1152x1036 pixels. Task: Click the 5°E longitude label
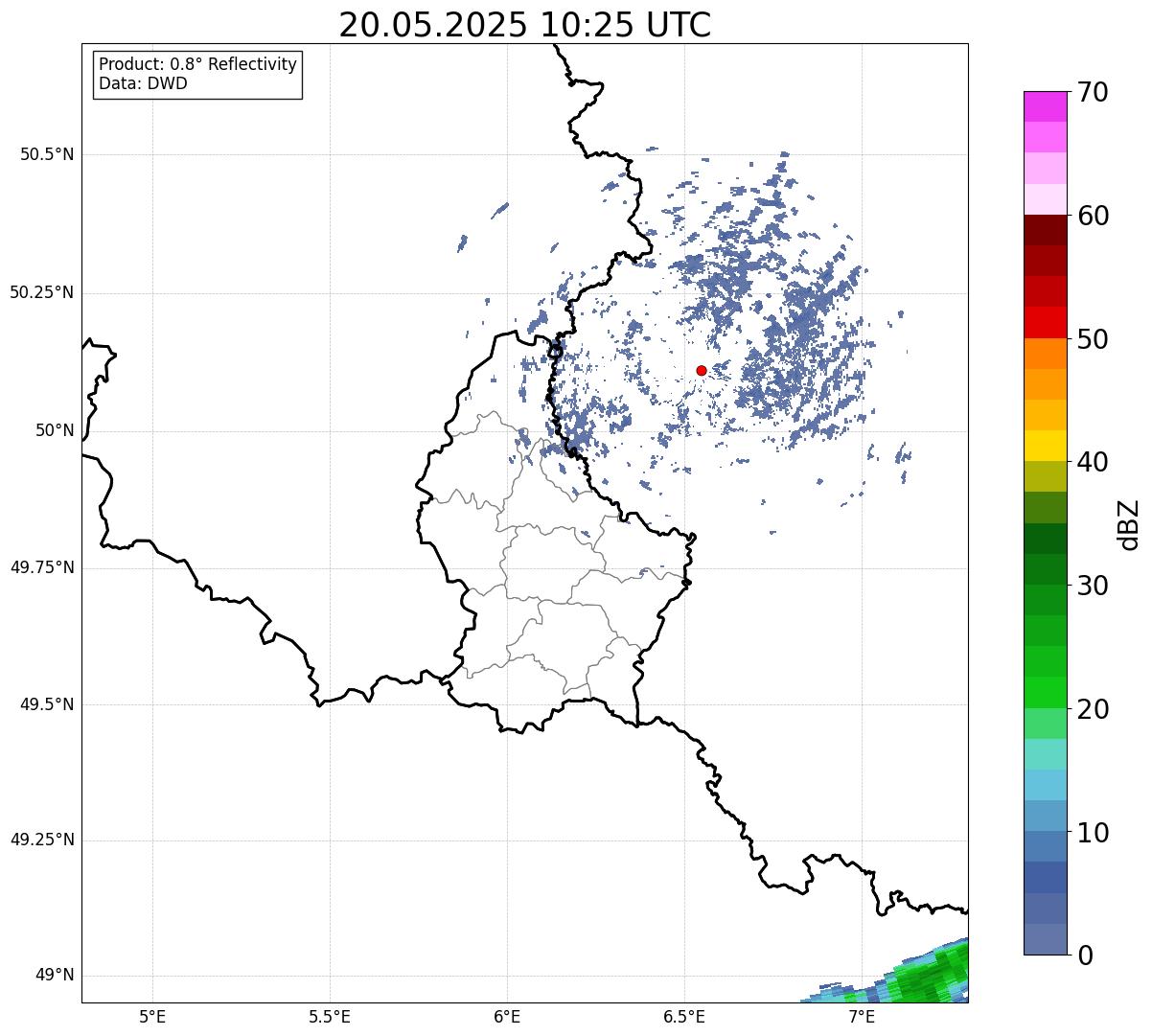point(152,1017)
